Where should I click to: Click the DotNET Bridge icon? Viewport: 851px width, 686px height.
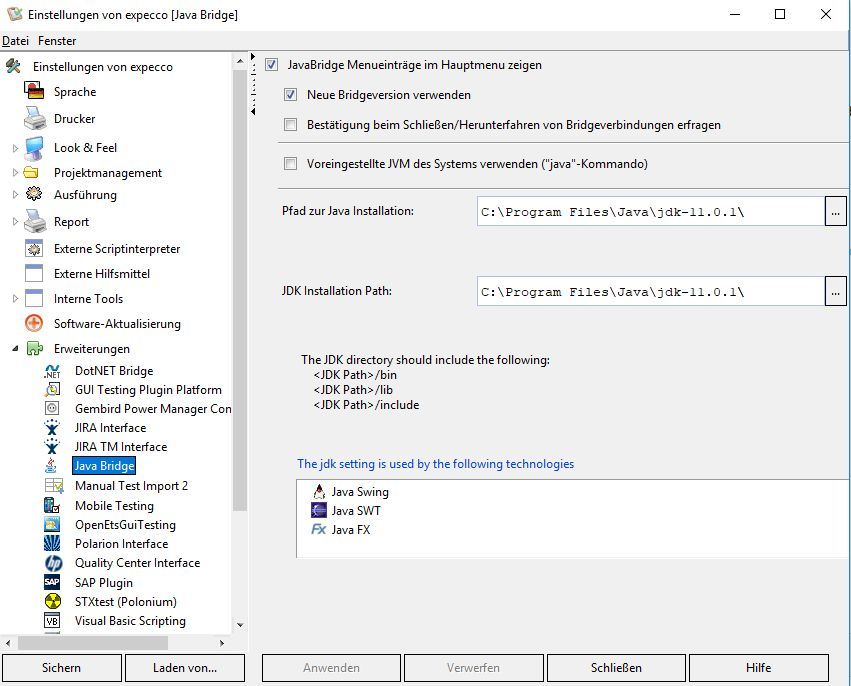tap(53, 370)
